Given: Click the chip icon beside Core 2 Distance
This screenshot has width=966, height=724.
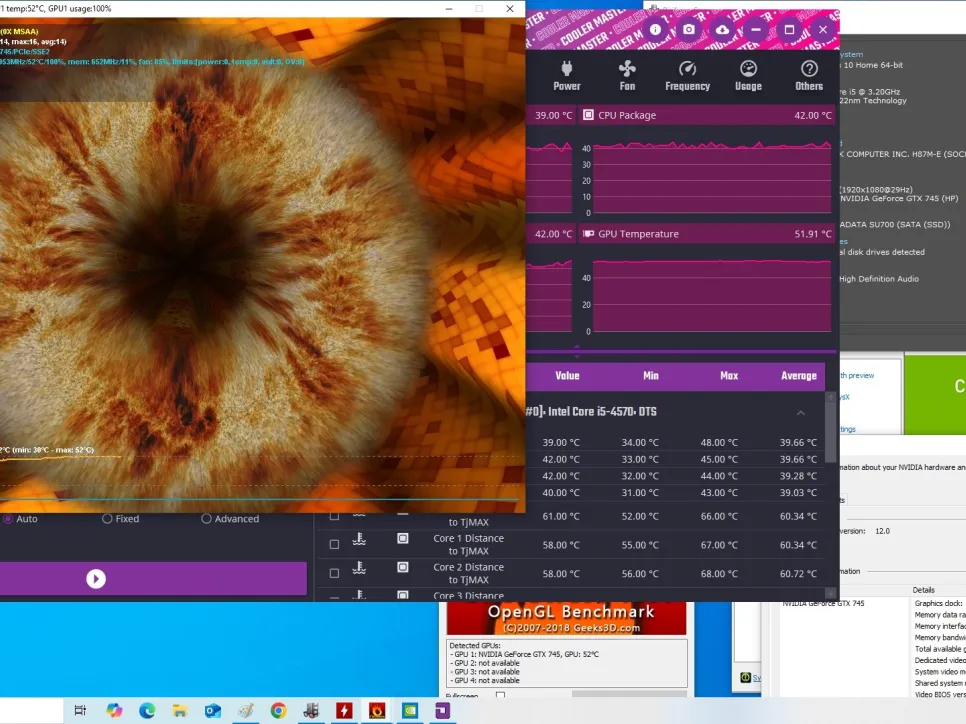Looking at the screenshot, I should click(x=402, y=567).
